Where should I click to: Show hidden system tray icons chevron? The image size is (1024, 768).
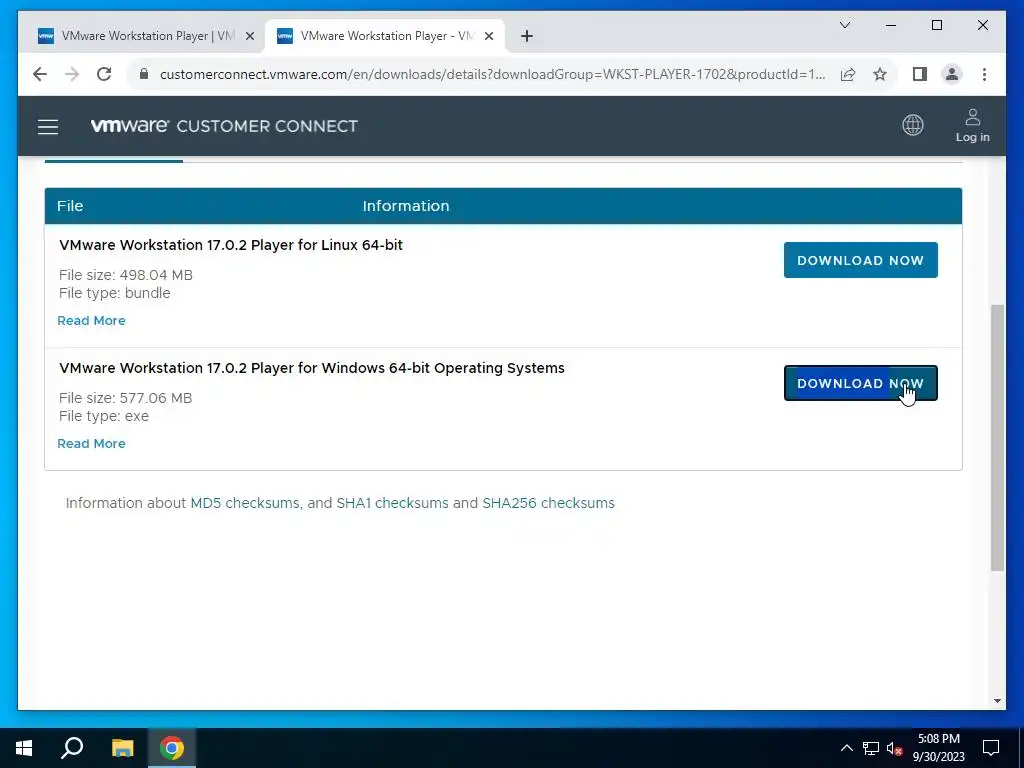pos(846,748)
